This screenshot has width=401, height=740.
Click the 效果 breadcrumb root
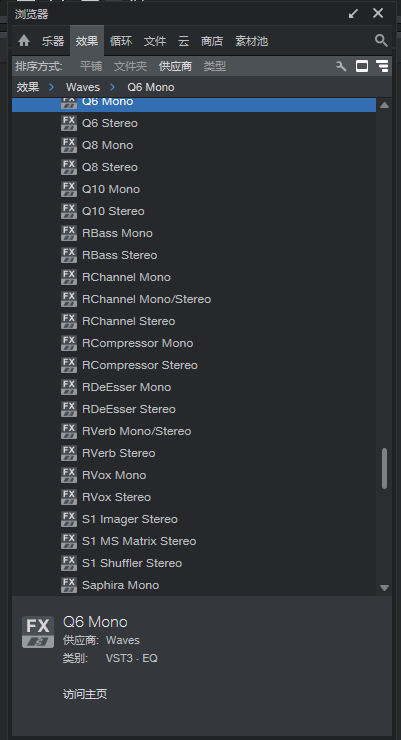[28, 87]
